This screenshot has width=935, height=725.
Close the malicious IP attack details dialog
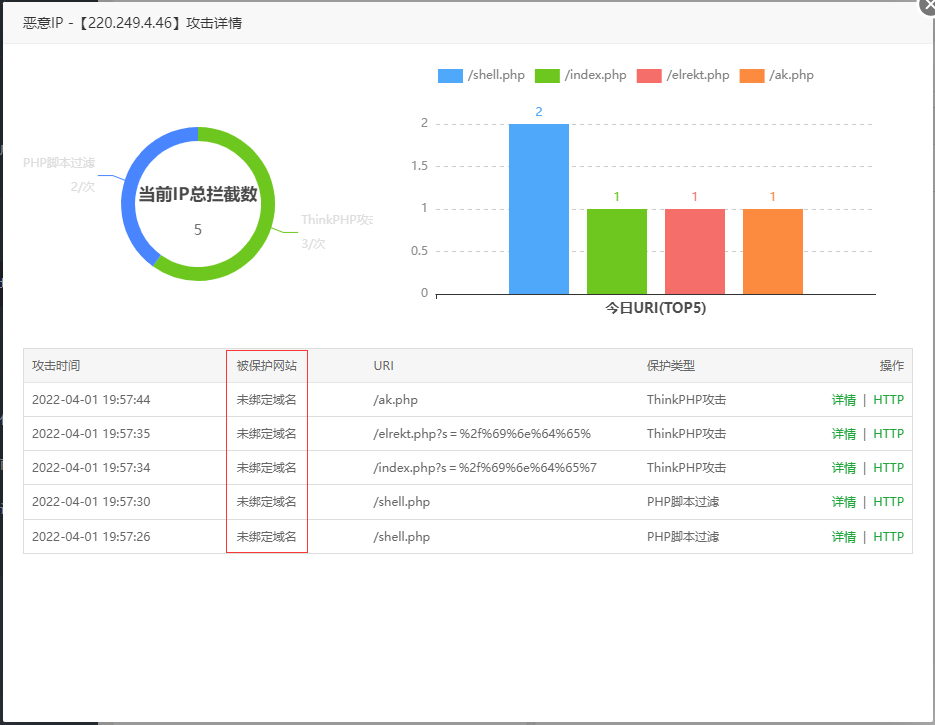click(927, 5)
